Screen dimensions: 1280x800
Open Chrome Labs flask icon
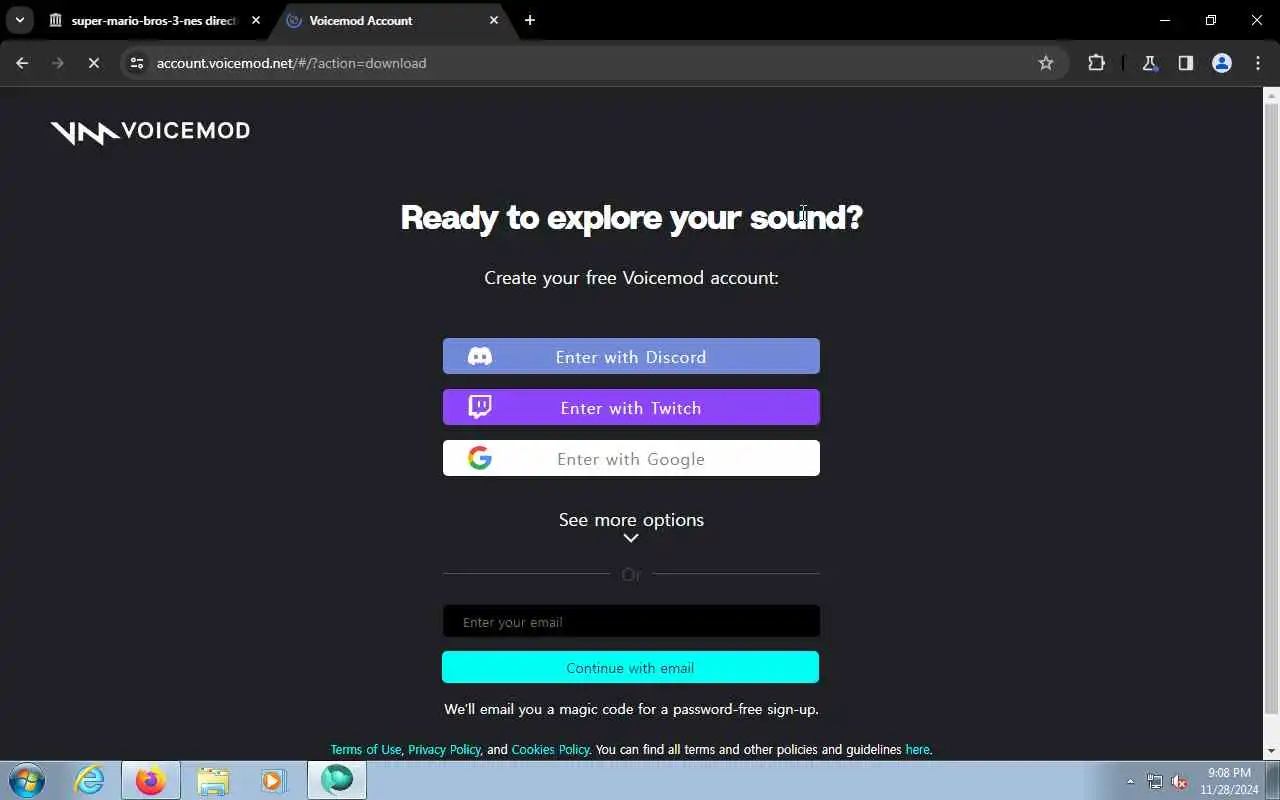(1150, 63)
